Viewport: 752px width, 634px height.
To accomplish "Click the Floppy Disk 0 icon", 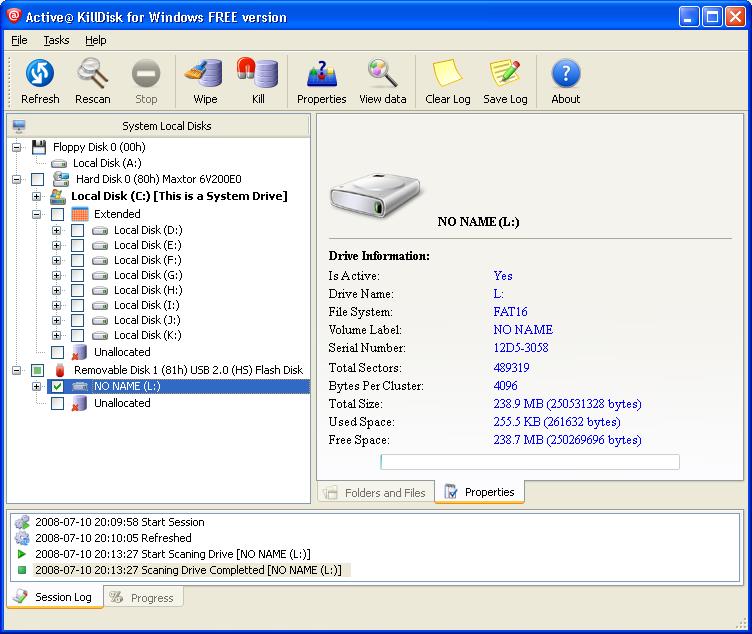I will (x=39, y=147).
